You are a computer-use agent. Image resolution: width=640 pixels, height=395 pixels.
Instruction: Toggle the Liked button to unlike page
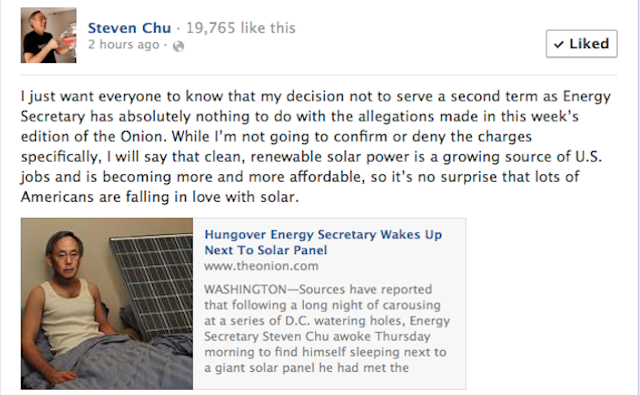tap(582, 44)
